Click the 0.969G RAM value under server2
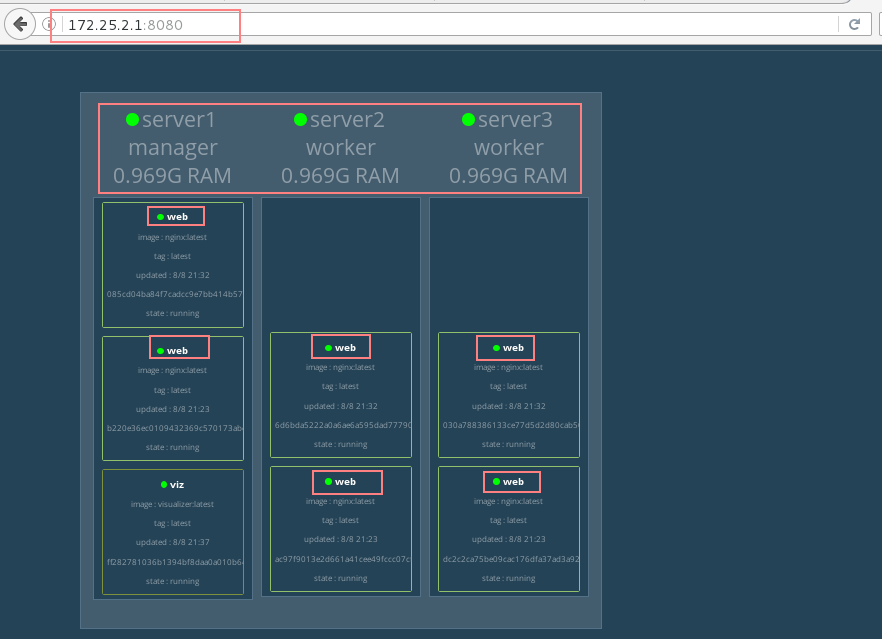Image resolution: width=882 pixels, height=639 pixels. [340, 176]
